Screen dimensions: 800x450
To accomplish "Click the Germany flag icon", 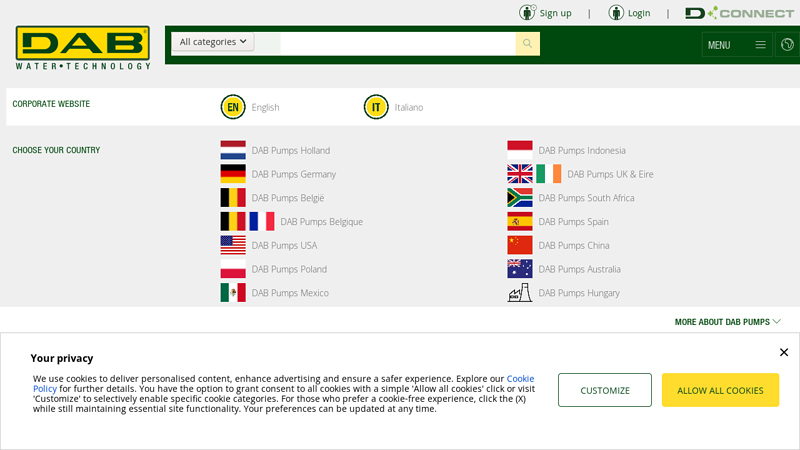I will pos(233,174).
